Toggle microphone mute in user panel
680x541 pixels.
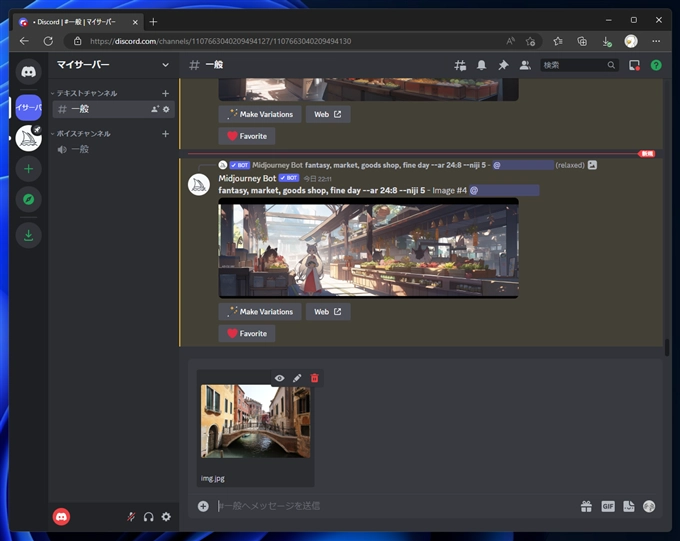tap(131, 517)
